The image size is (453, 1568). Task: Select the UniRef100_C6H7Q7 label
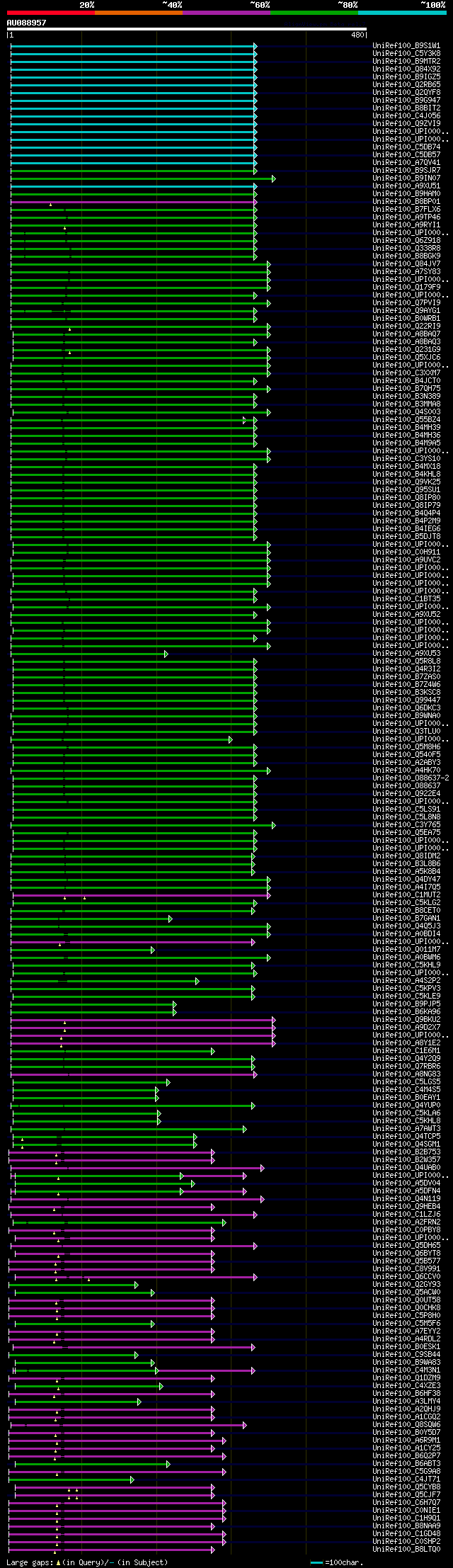click(406, 1503)
